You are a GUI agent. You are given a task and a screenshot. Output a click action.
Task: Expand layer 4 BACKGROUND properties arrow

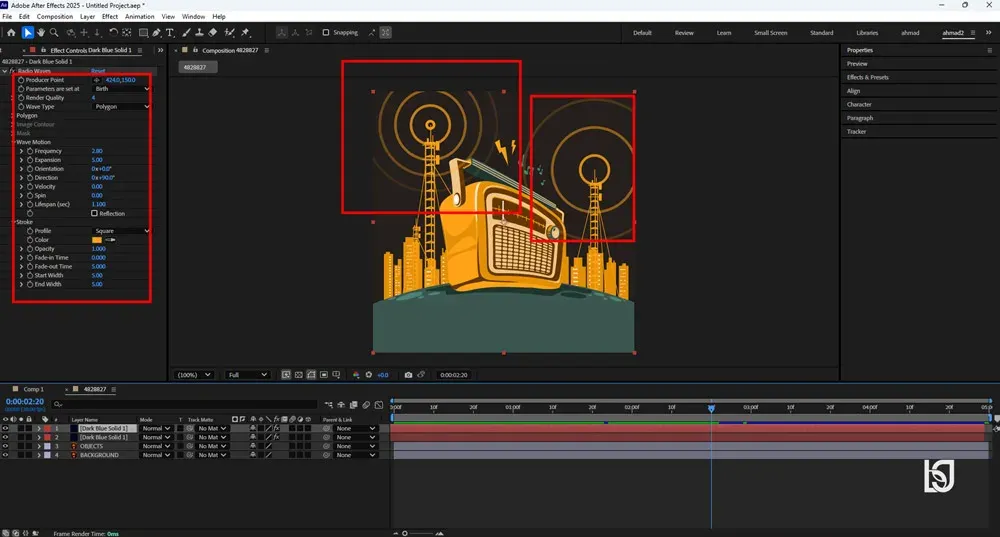[39, 455]
